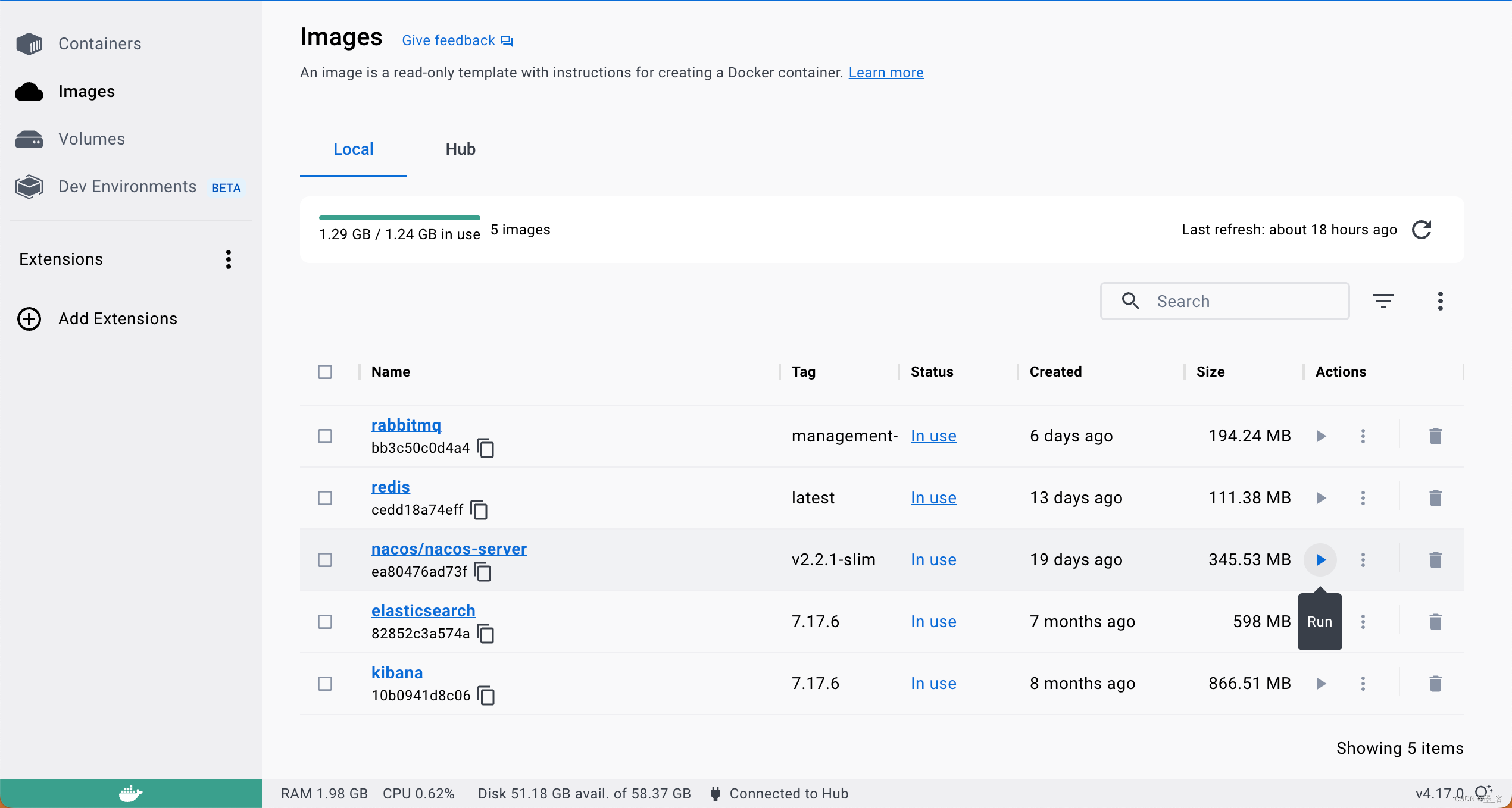This screenshot has width=1512, height=808.
Task: Delete the nacos/nacos-server image
Action: 1436,560
